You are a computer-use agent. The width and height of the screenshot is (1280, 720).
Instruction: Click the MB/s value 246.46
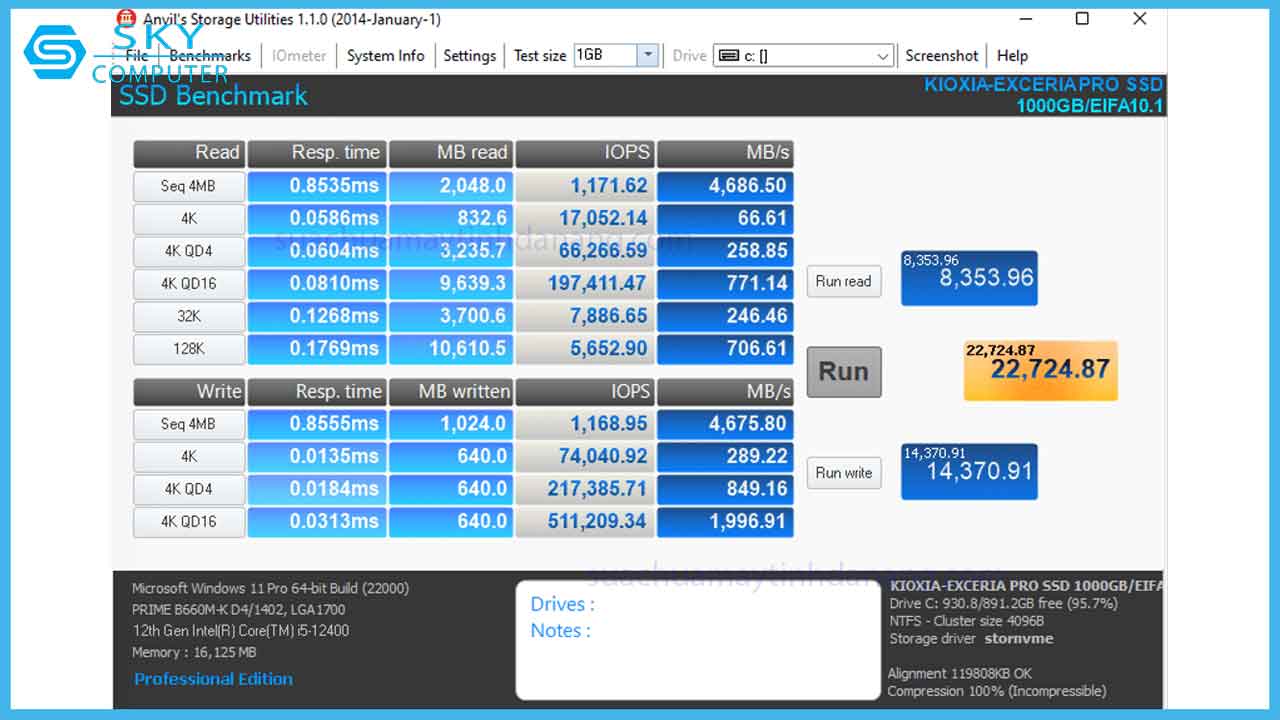tap(725, 316)
